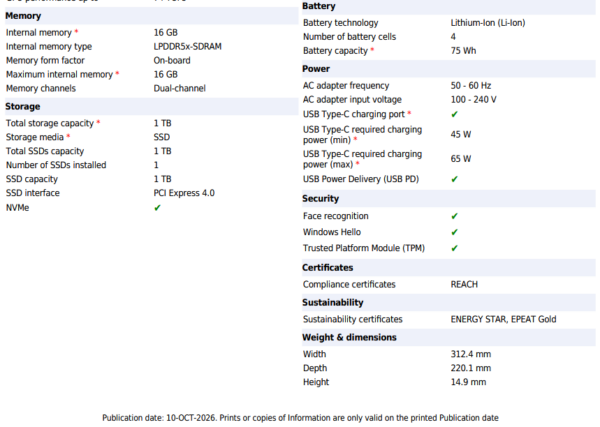
Task: Click the 312.4 mm Width value
Action: tap(471, 354)
